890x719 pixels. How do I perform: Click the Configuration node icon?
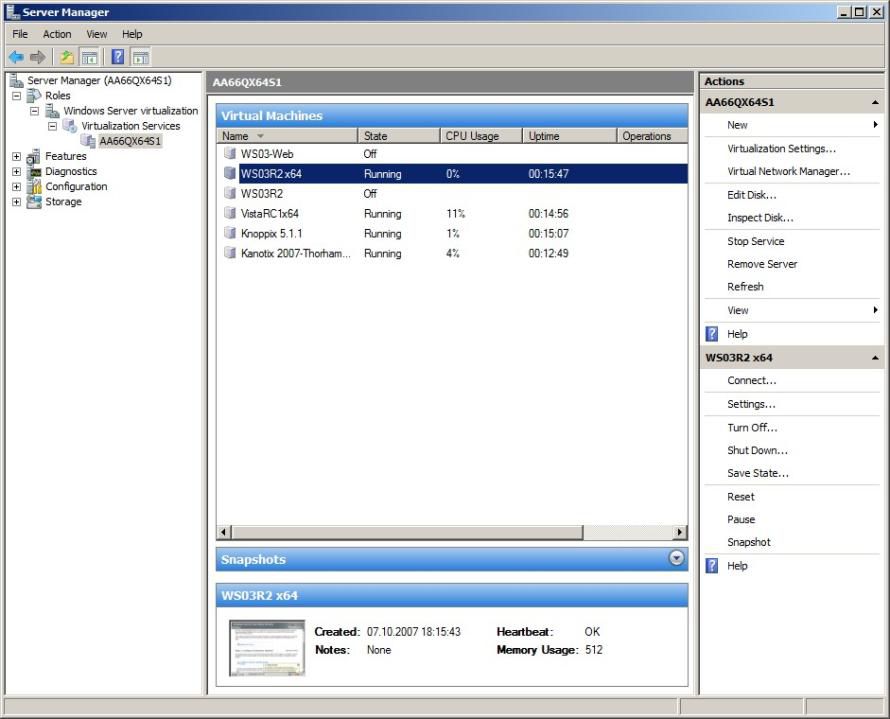(35, 186)
